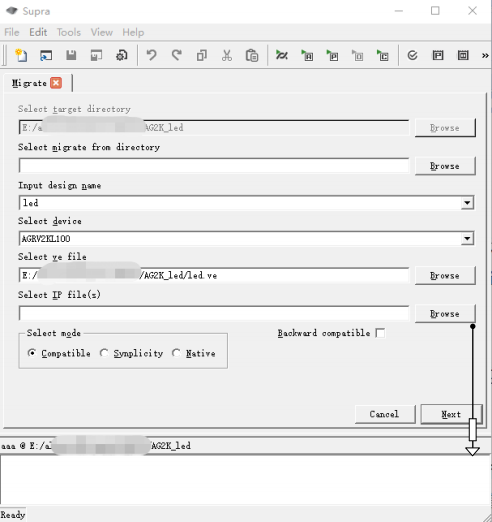Select the Native mode radio button

coord(176,353)
